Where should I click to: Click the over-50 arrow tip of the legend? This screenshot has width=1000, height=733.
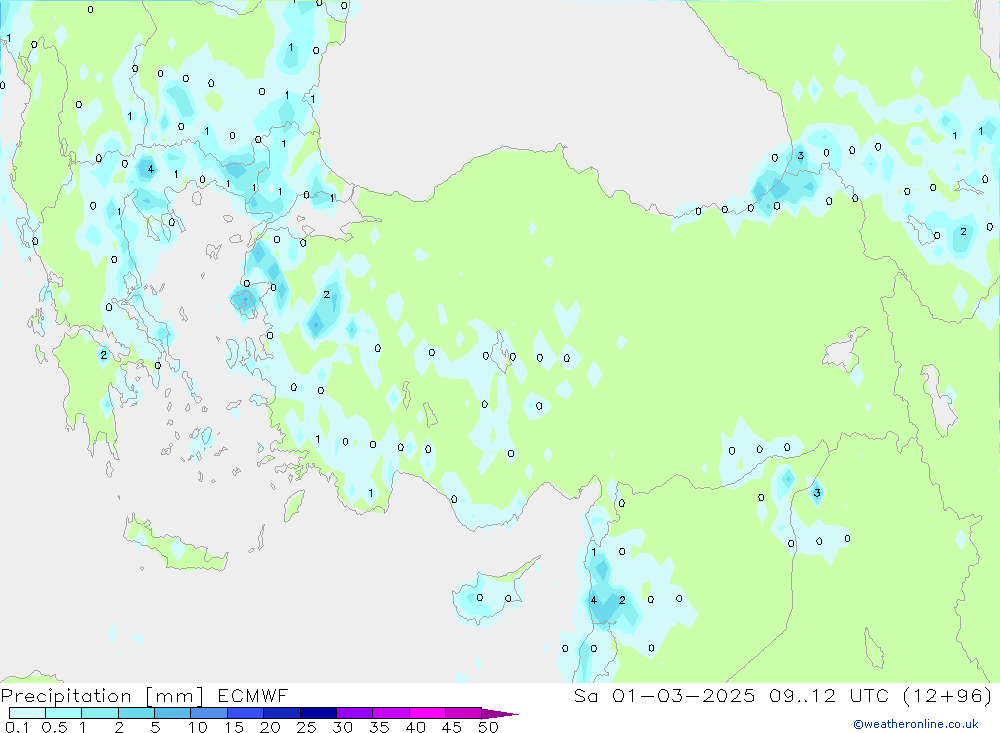500,713
